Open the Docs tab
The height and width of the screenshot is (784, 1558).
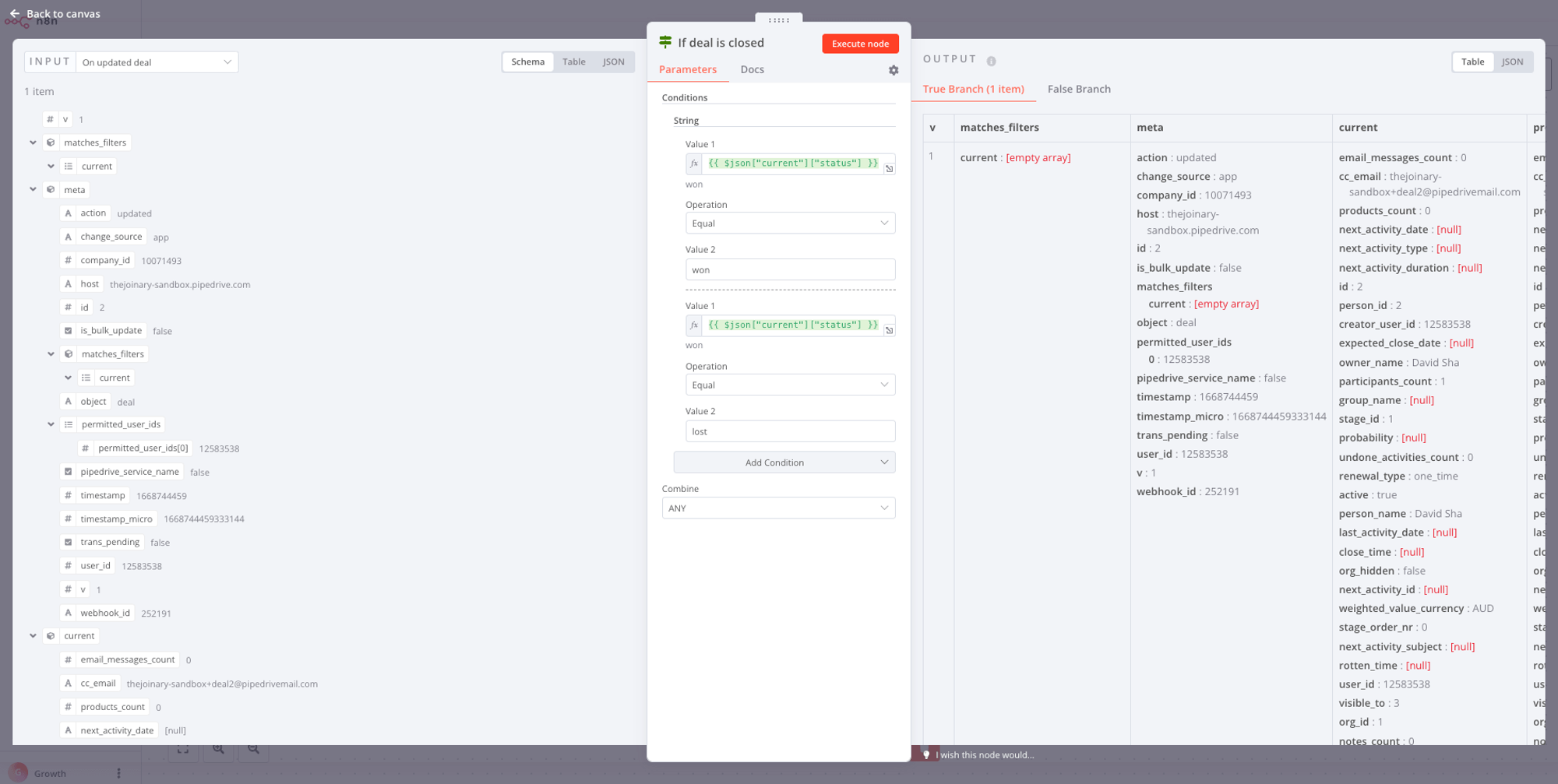[752, 69]
